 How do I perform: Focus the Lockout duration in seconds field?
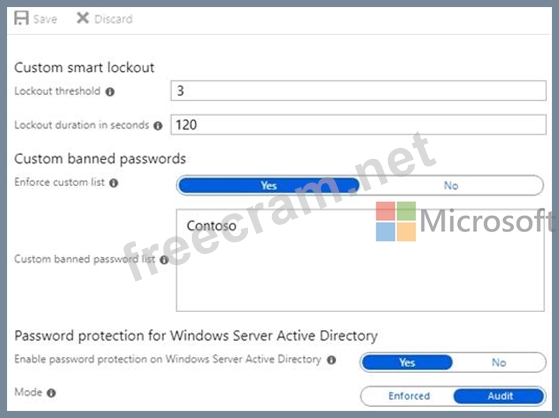tap(358, 124)
